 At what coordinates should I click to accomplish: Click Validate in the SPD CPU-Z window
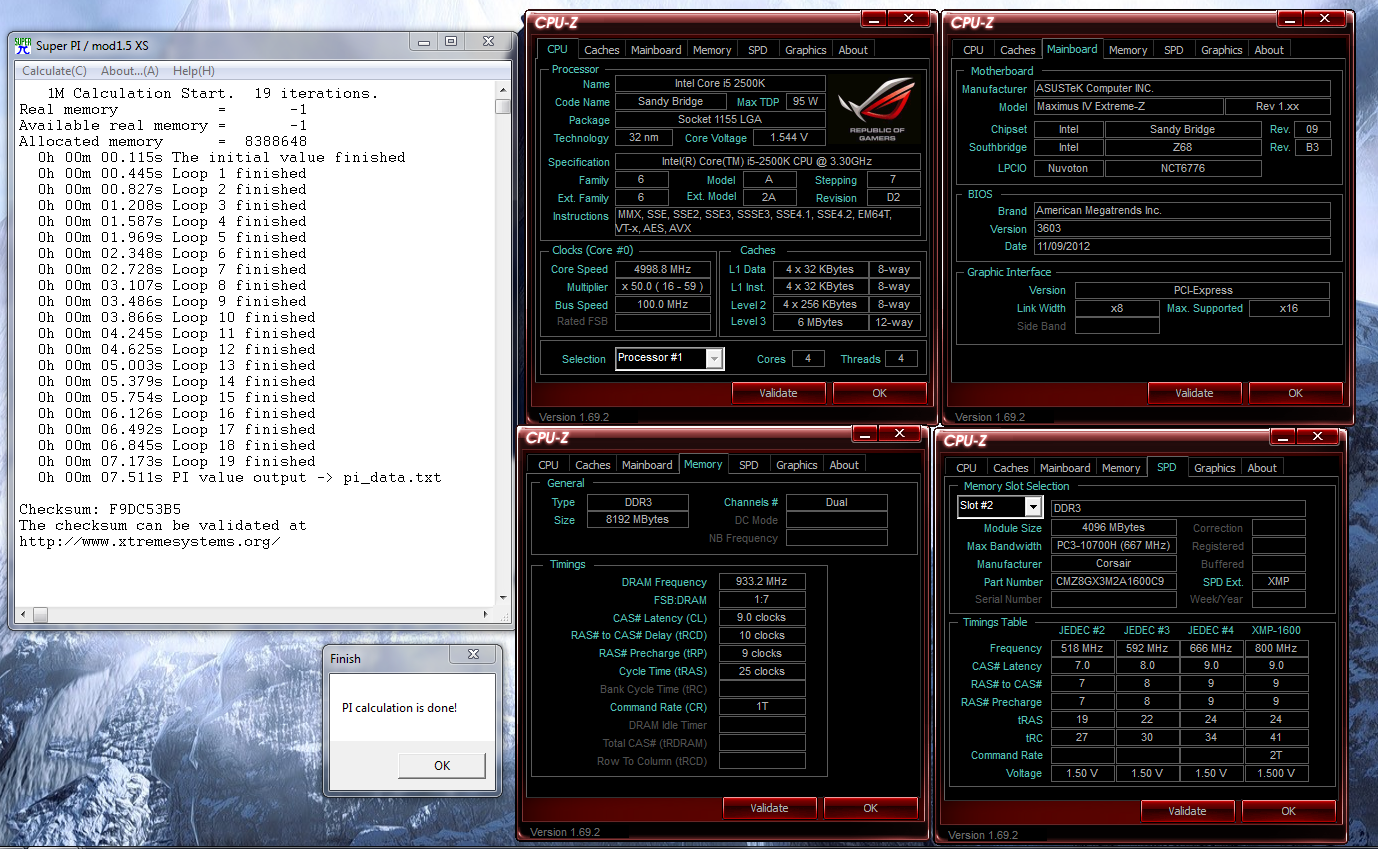(1187, 811)
